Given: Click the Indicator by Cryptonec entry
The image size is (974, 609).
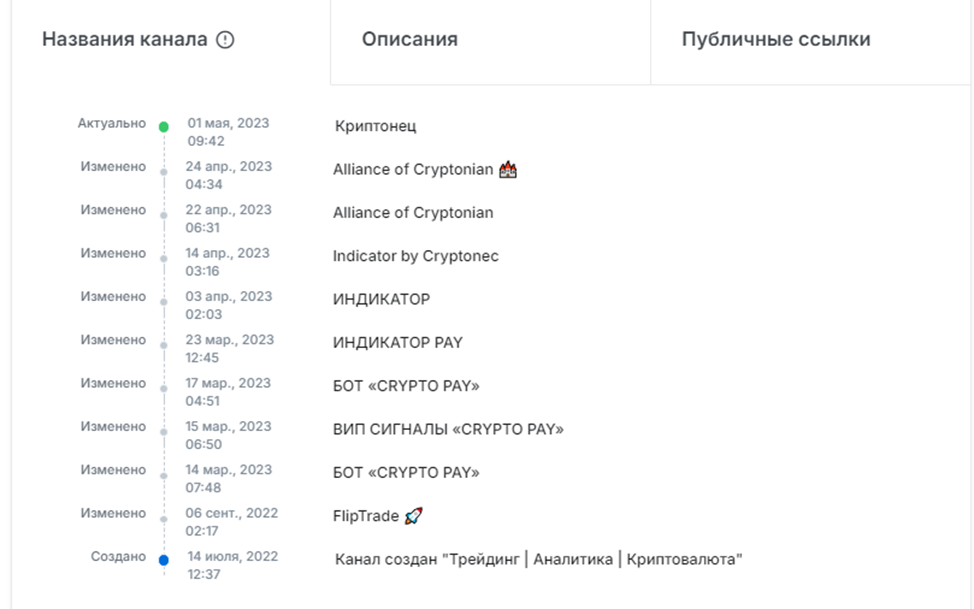Looking at the screenshot, I should coord(414,256).
